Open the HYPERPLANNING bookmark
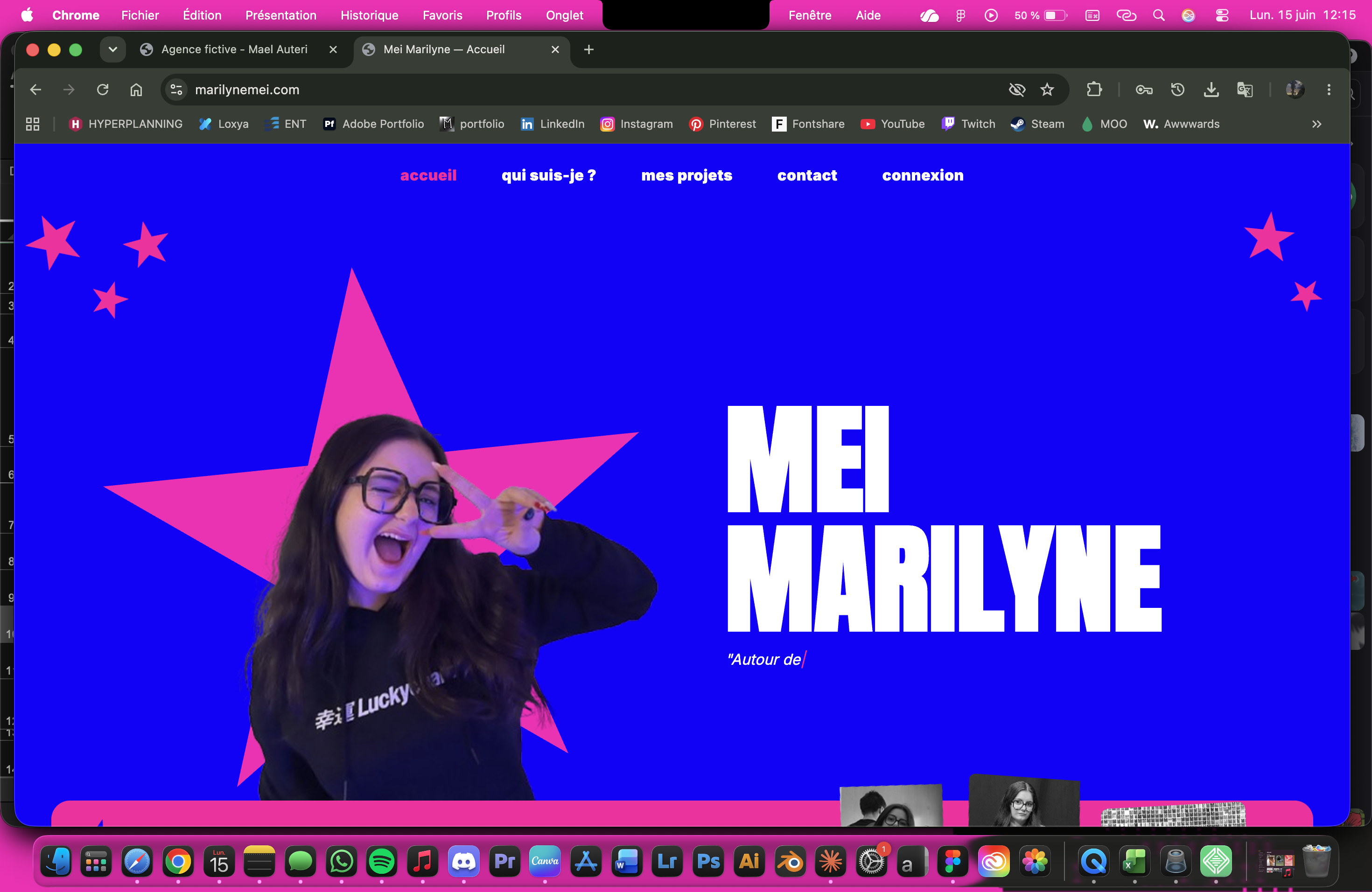The width and height of the screenshot is (1372, 892). [125, 124]
